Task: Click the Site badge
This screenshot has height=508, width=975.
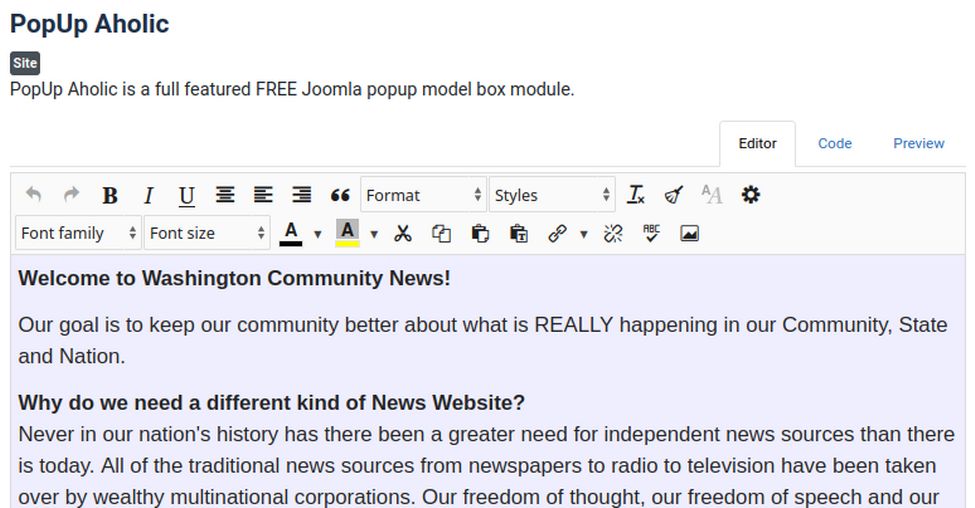Action: (25, 63)
